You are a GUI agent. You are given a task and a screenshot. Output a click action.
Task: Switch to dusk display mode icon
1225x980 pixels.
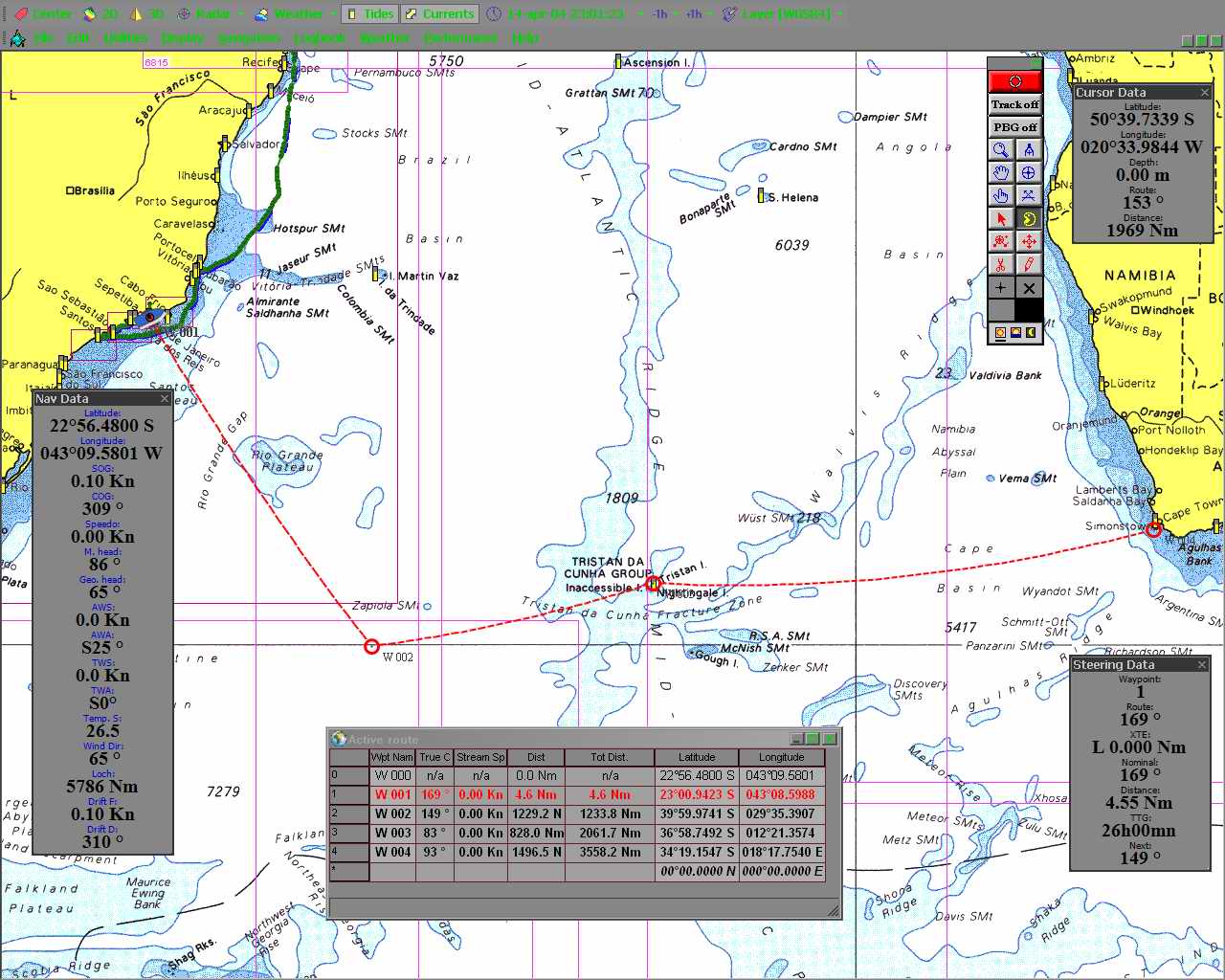1015,333
